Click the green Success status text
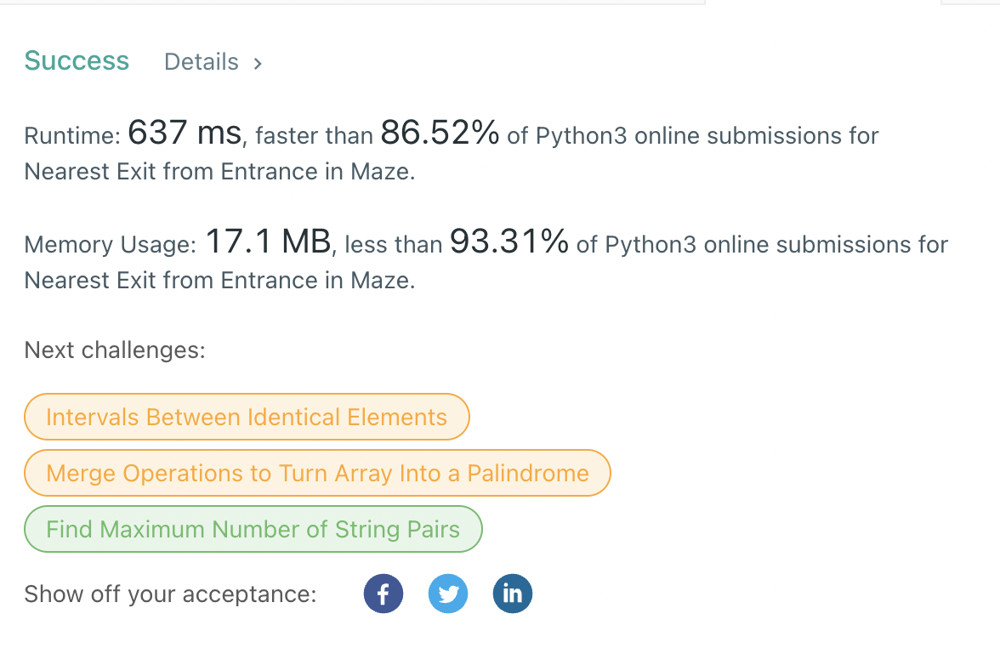 click(x=77, y=61)
